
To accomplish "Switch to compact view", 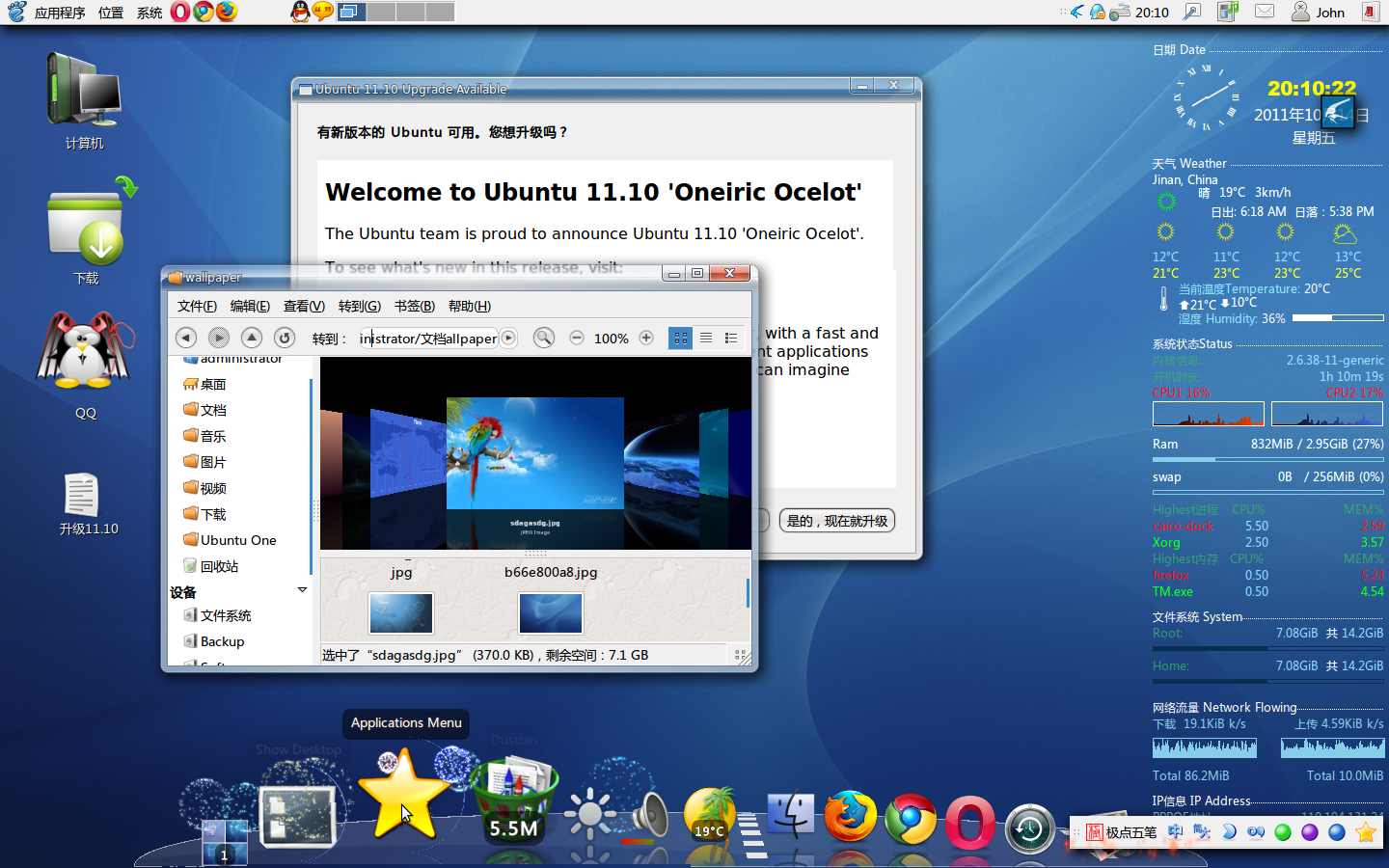I will point(731,338).
